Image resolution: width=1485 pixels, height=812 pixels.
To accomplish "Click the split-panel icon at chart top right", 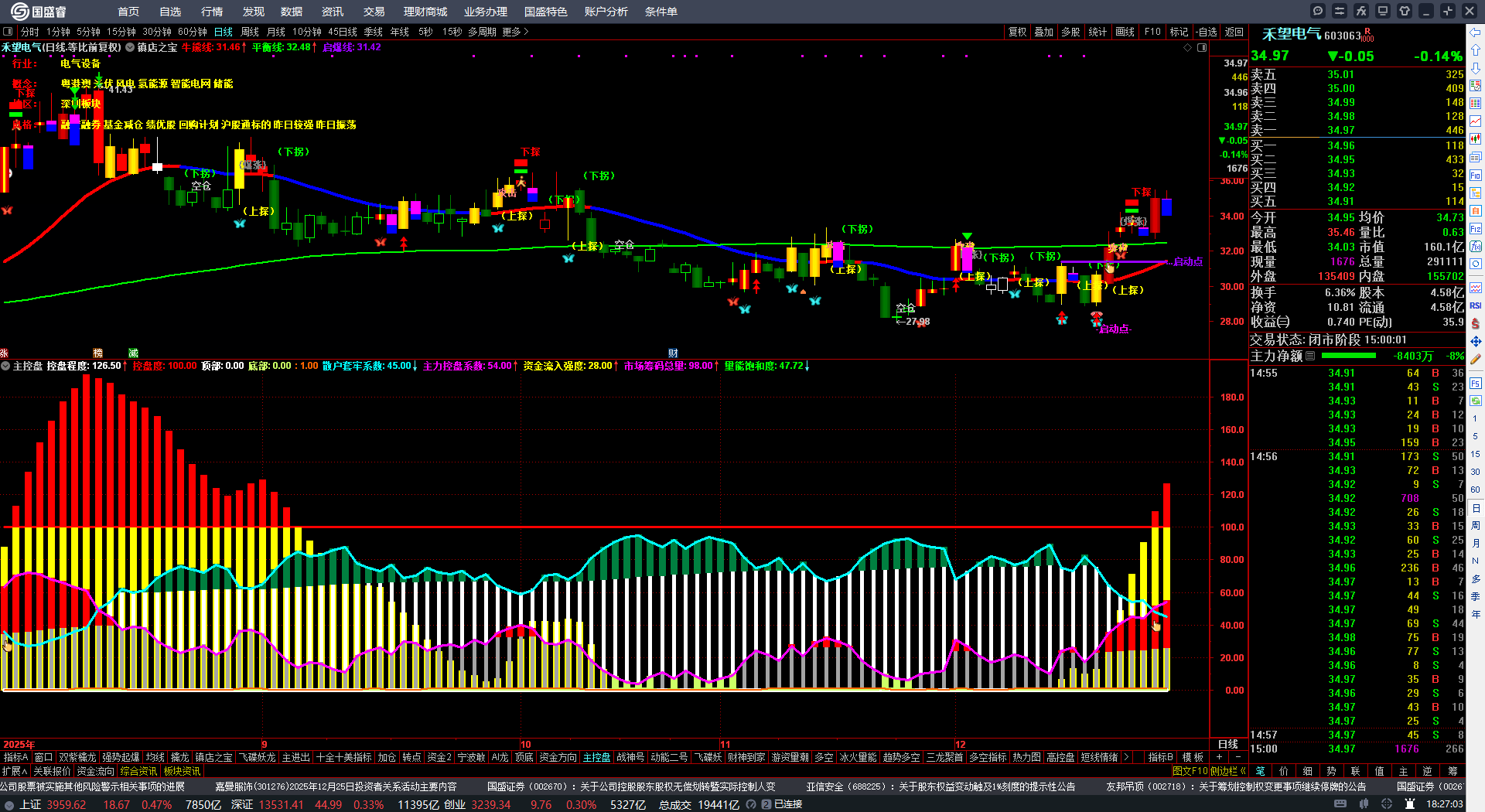I will [1202, 48].
